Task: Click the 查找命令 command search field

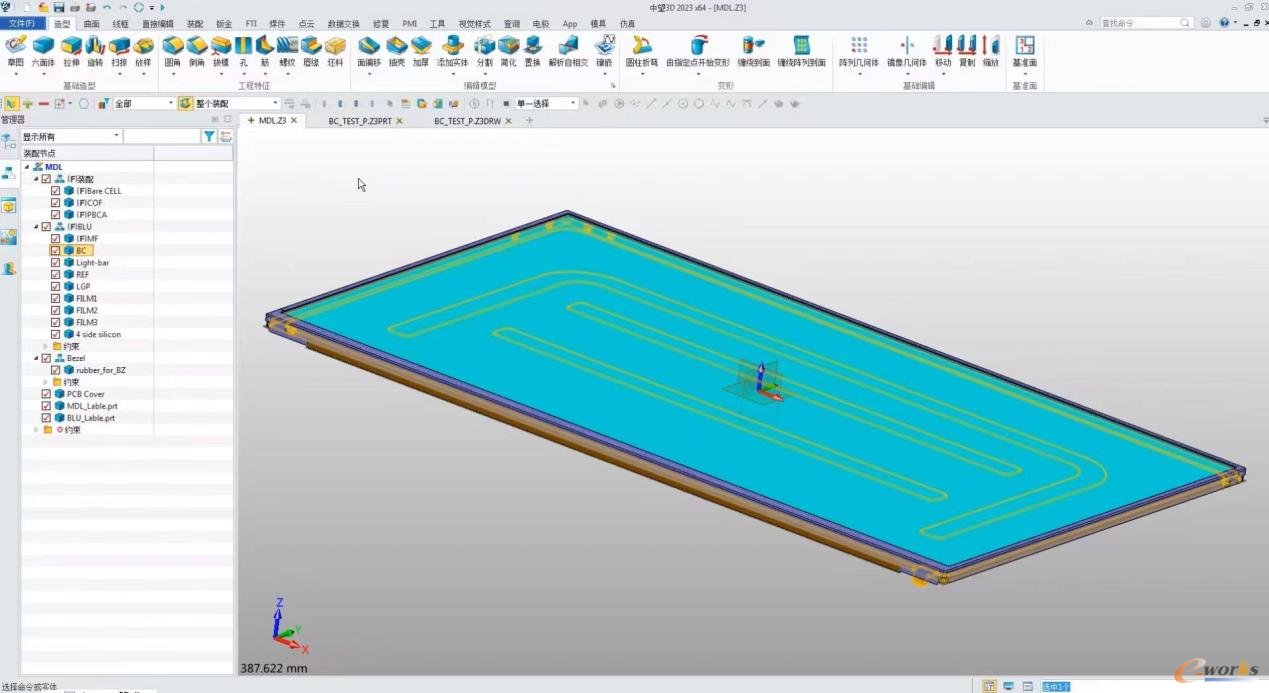Action: (x=1145, y=22)
